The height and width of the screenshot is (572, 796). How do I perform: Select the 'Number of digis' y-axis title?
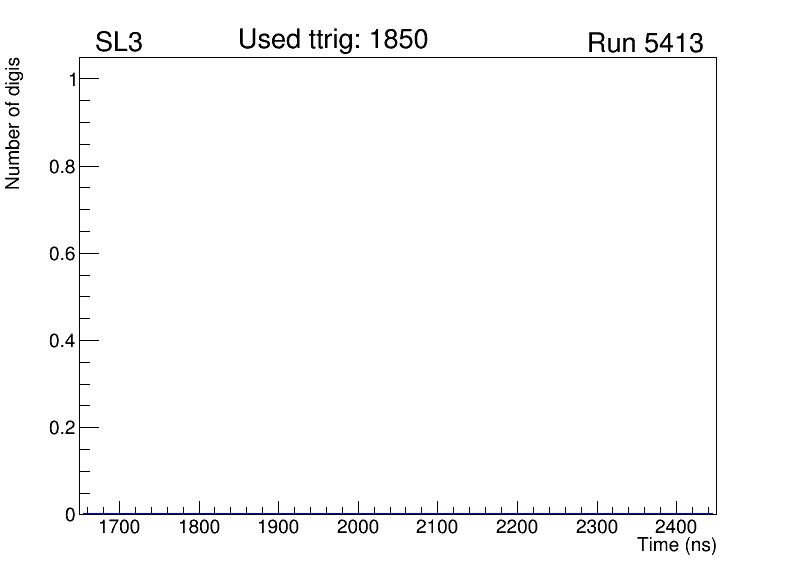pos(14,123)
